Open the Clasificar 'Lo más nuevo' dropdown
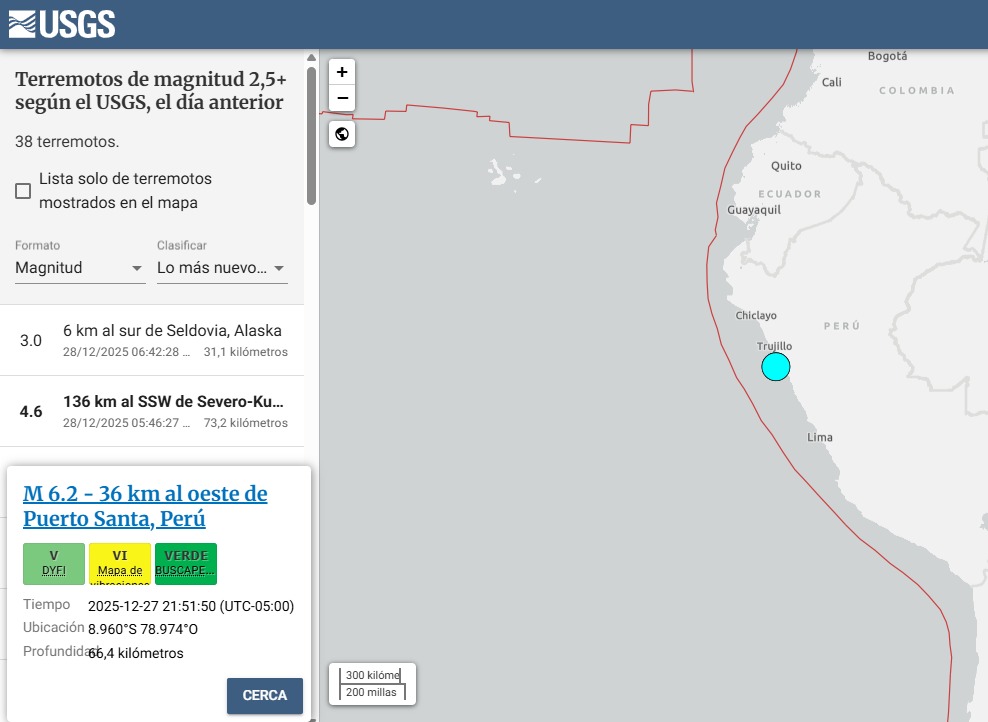 pyautogui.click(x=222, y=268)
